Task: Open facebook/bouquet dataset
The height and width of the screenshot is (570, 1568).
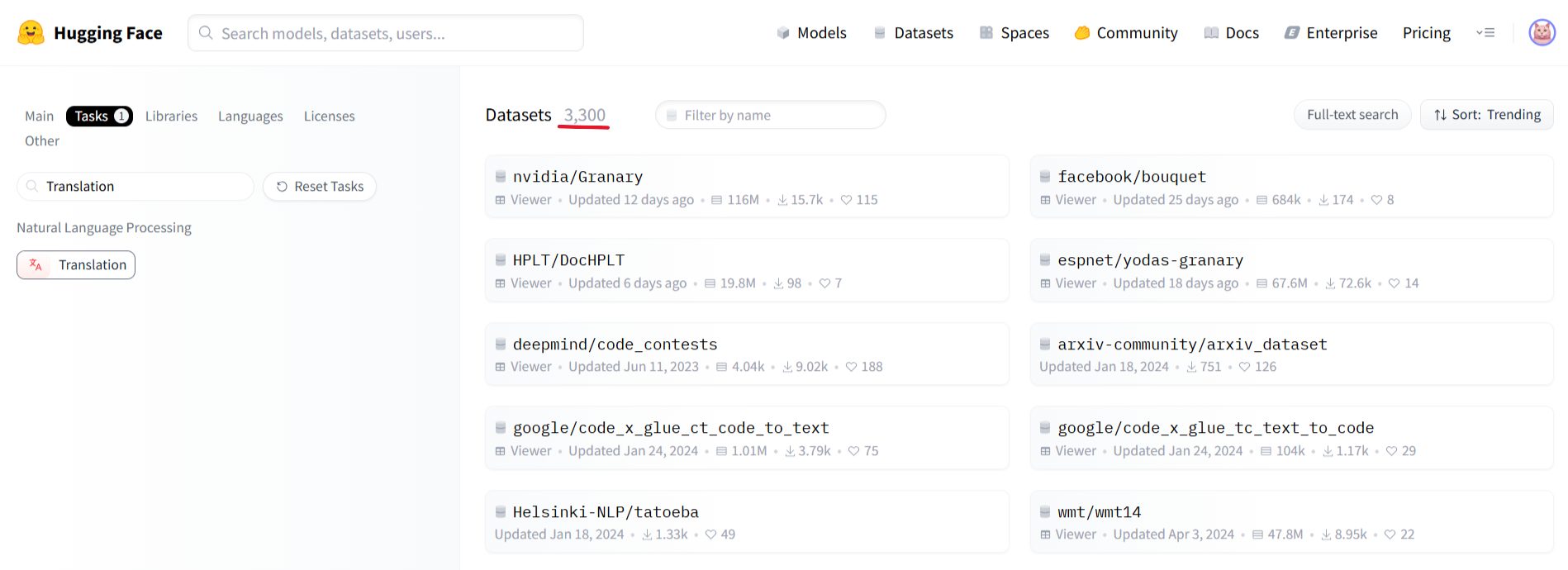Action: [1291, 187]
